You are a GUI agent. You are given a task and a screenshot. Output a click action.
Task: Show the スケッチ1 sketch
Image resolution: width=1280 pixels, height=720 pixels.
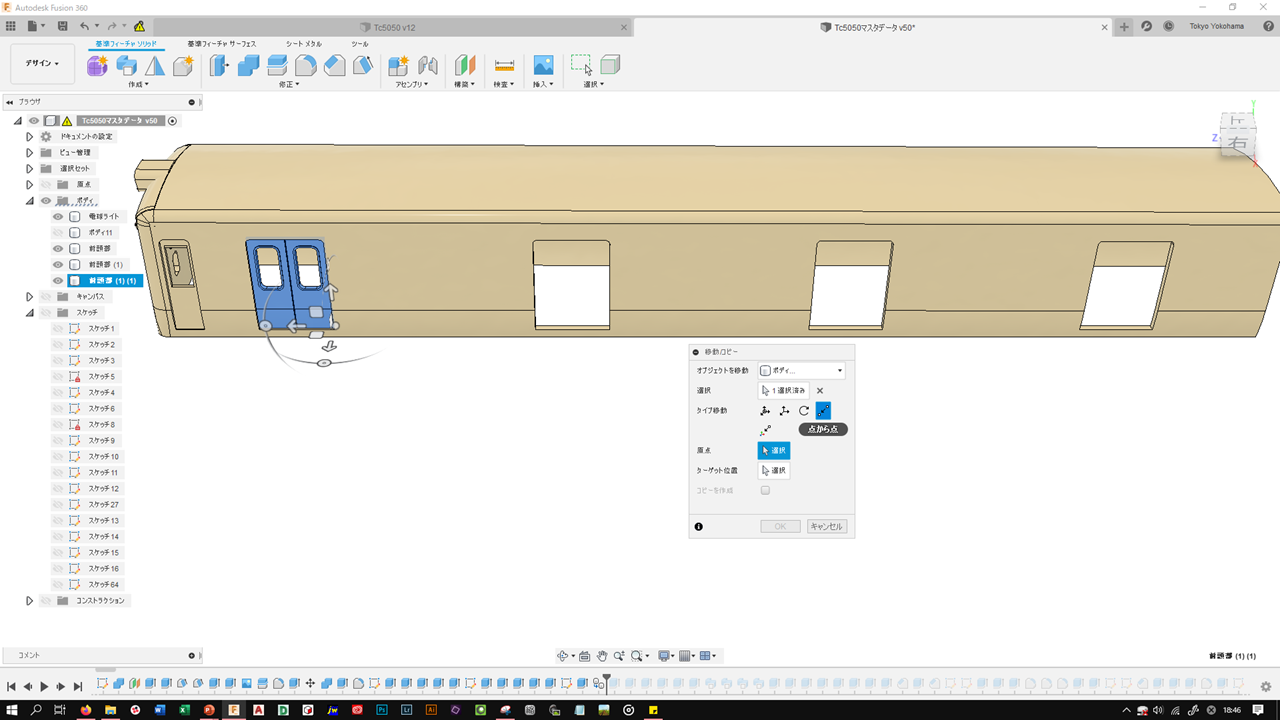click(58, 328)
